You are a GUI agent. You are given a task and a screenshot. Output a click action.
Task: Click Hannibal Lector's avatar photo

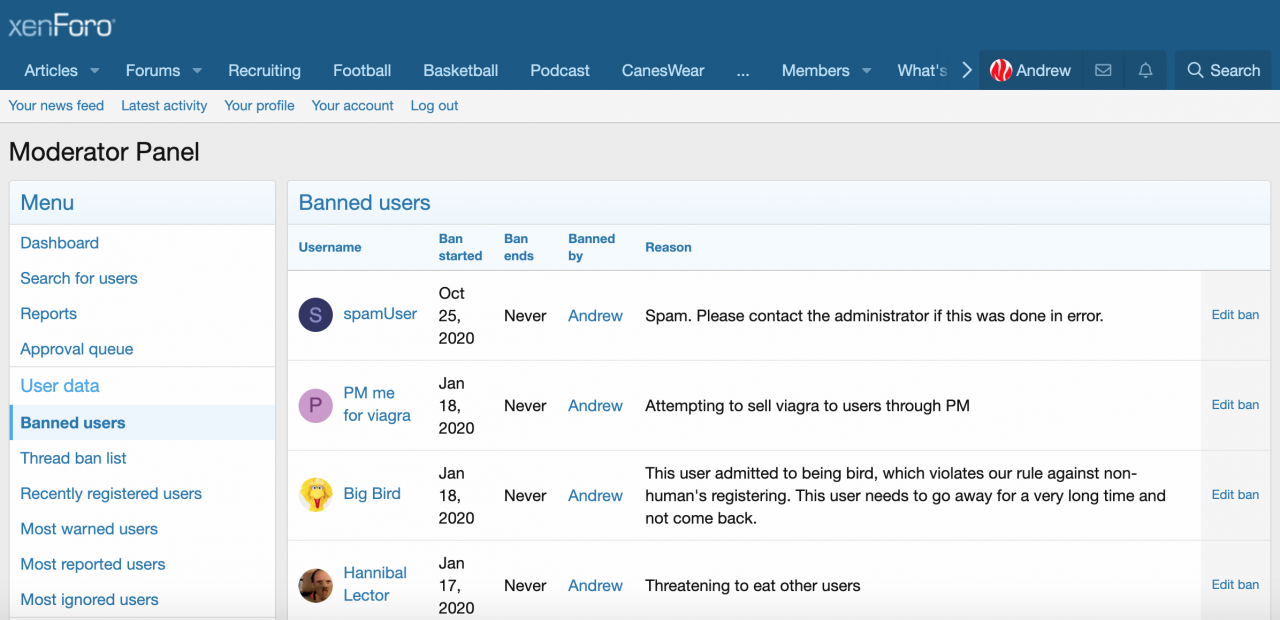click(x=316, y=585)
